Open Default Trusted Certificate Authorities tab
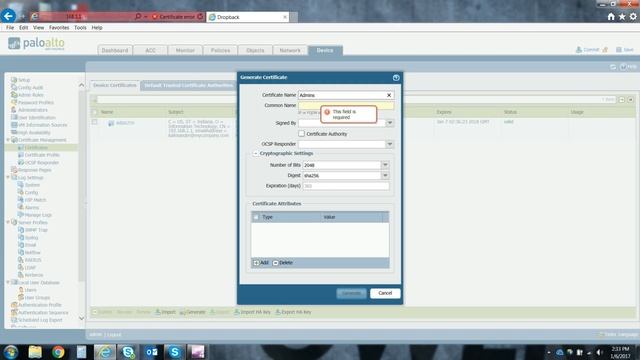The width and height of the screenshot is (640, 360). (x=189, y=86)
